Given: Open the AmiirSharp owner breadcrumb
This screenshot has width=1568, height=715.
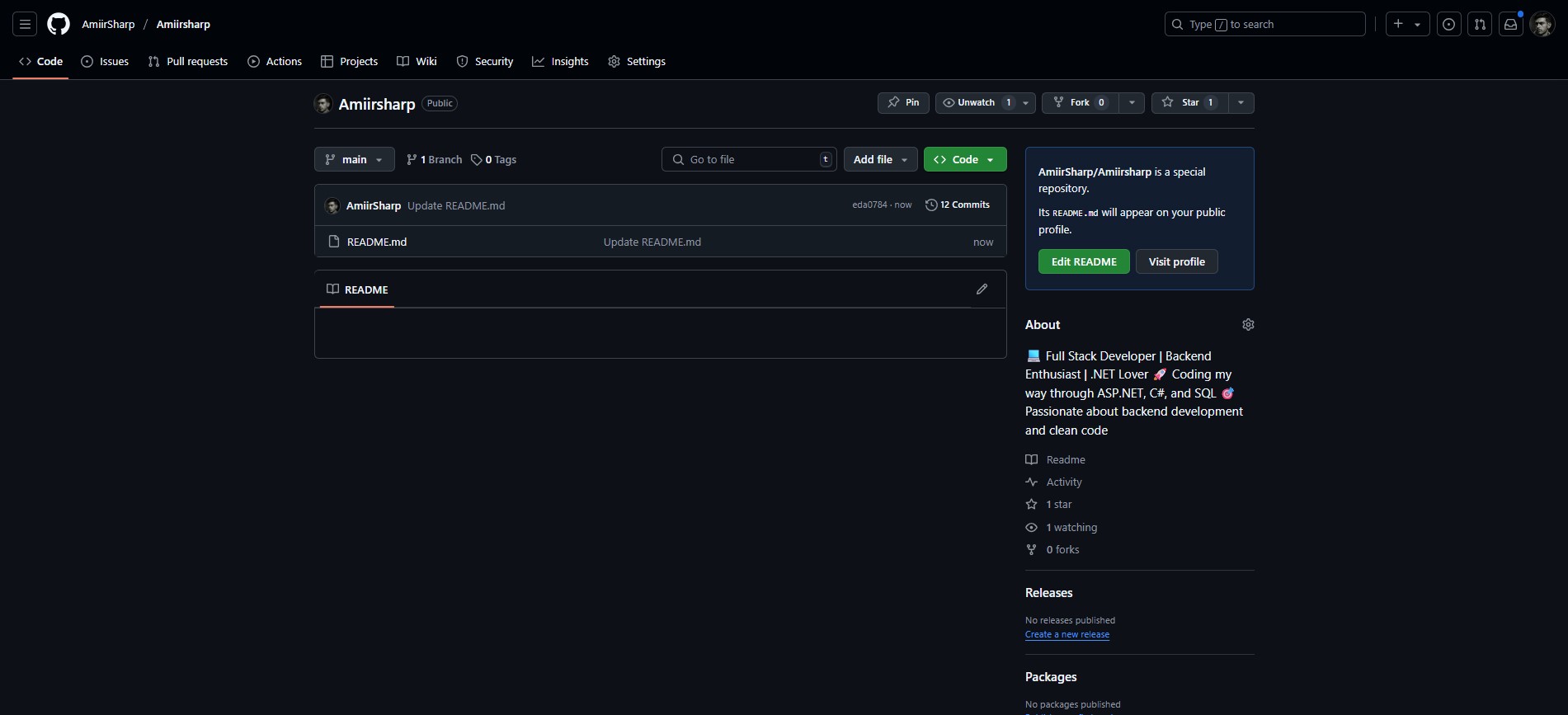Looking at the screenshot, I should click(108, 25).
